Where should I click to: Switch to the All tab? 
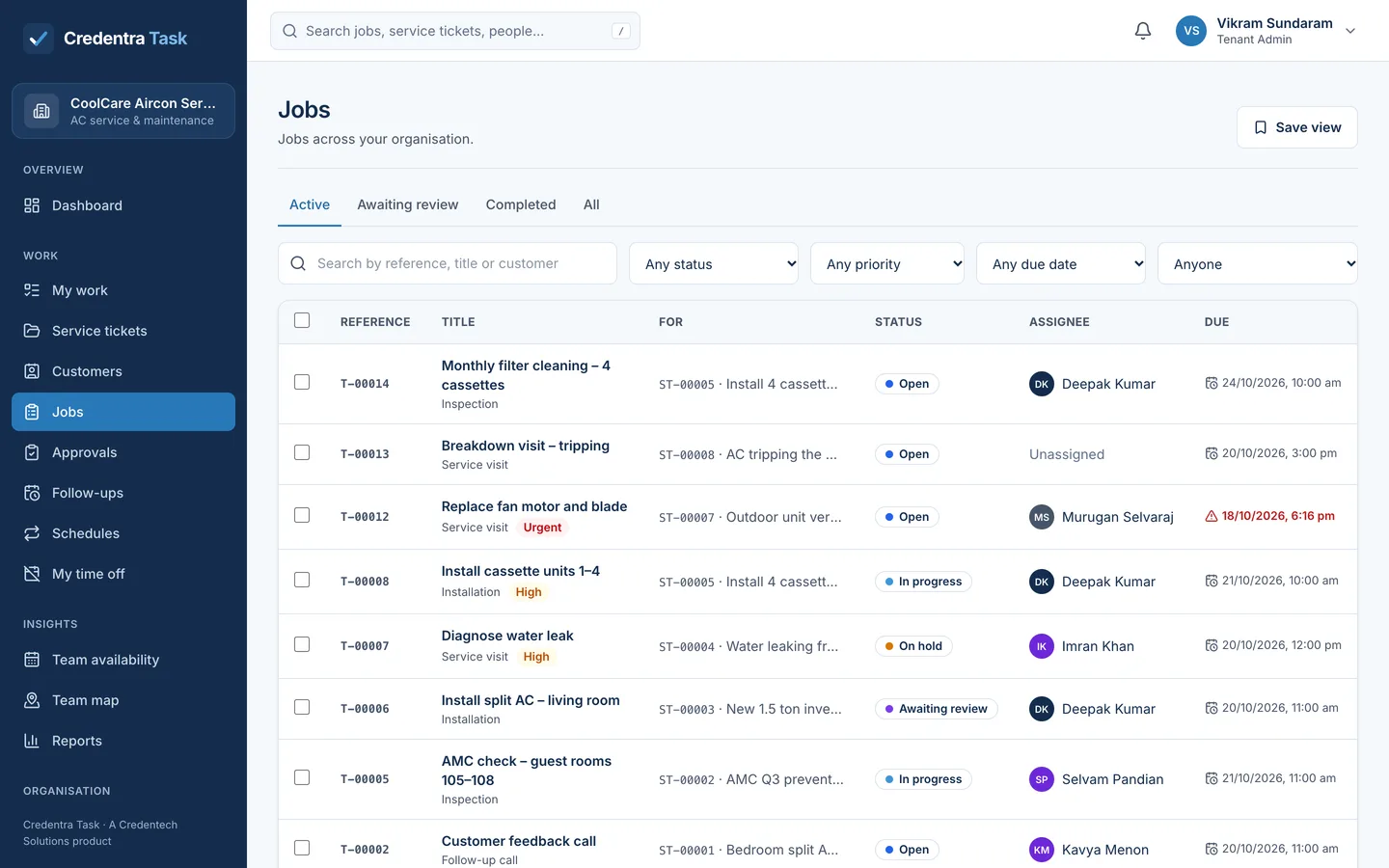591,204
